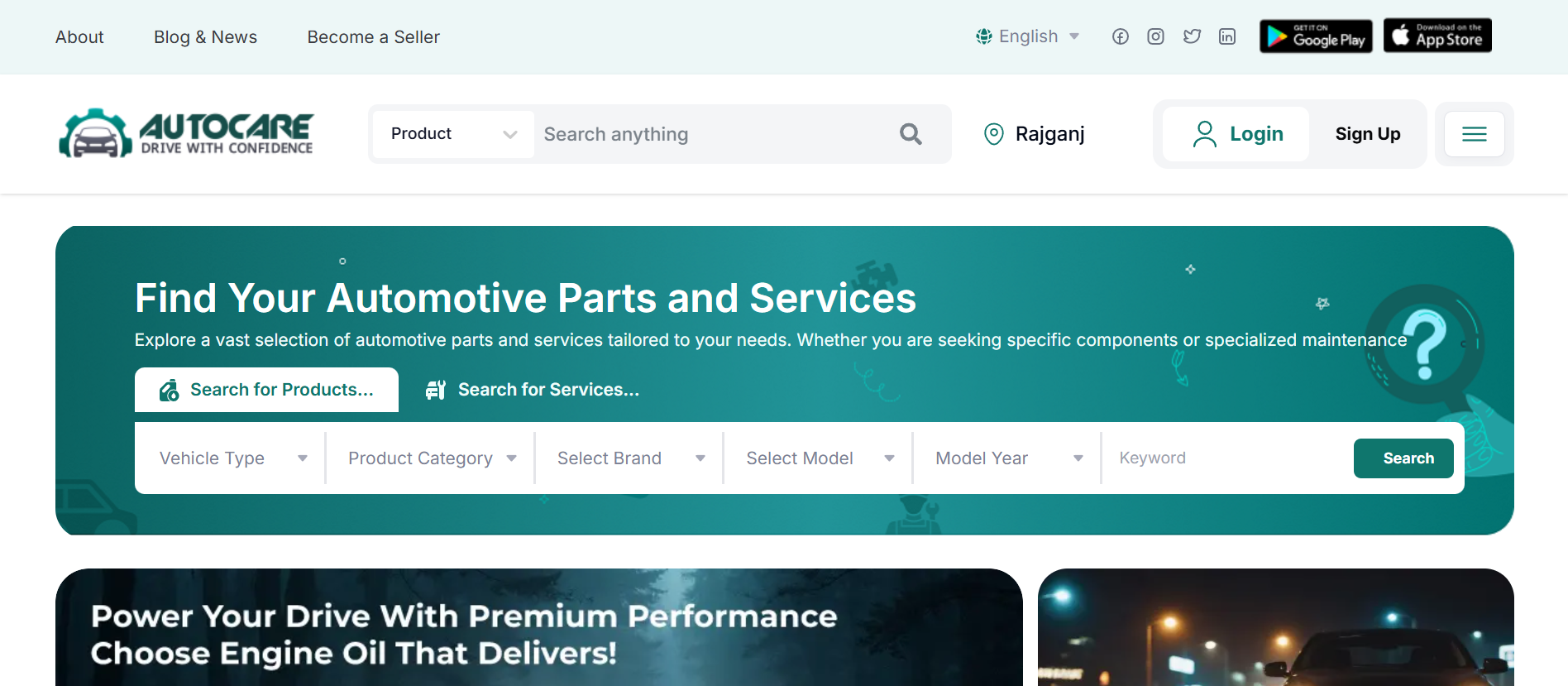The image size is (1568, 686).
Task: Open the Model Year dropdown
Action: (x=1009, y=458)
